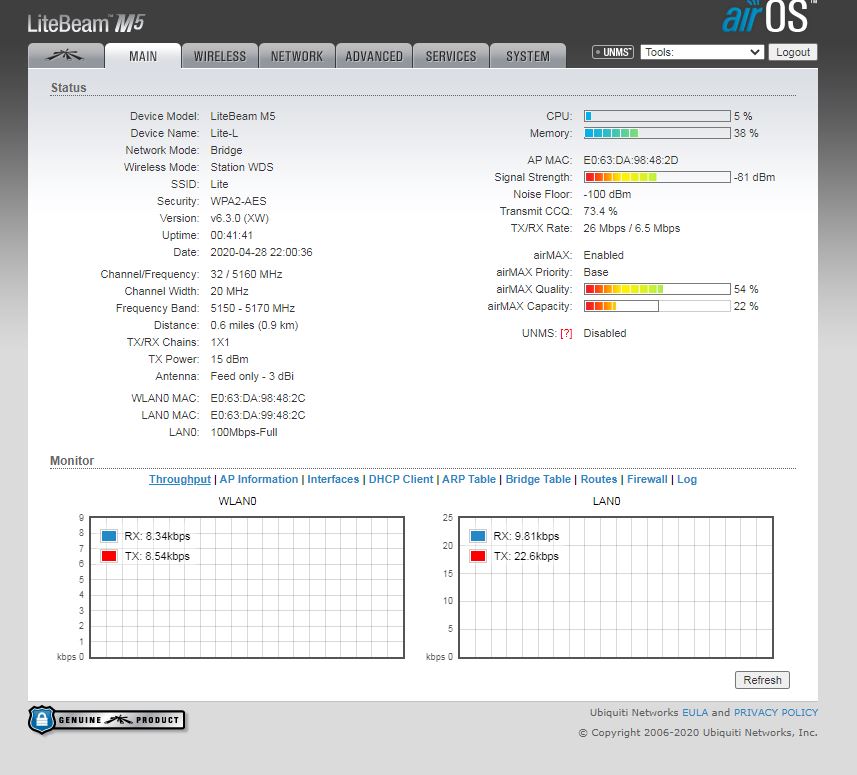857x775 pixels.
Task: Open the Log link
Action: click(x=687, y=479)
